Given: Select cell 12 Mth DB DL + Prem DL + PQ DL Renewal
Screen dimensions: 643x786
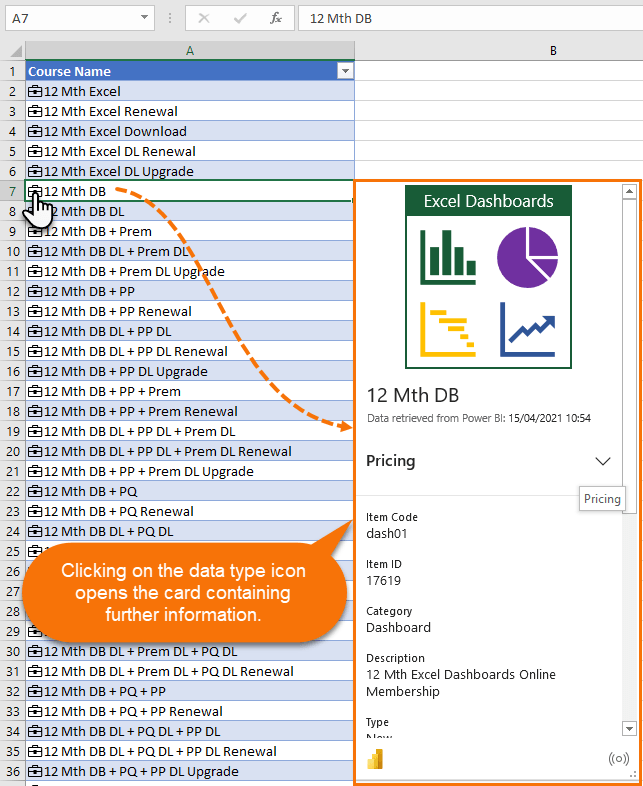Looking at the screenshot, I should [x=190, y=672].
